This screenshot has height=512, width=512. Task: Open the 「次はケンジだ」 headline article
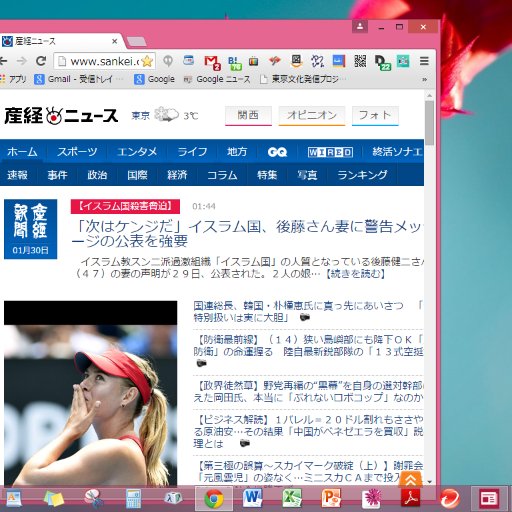click(x=248, y=233)
